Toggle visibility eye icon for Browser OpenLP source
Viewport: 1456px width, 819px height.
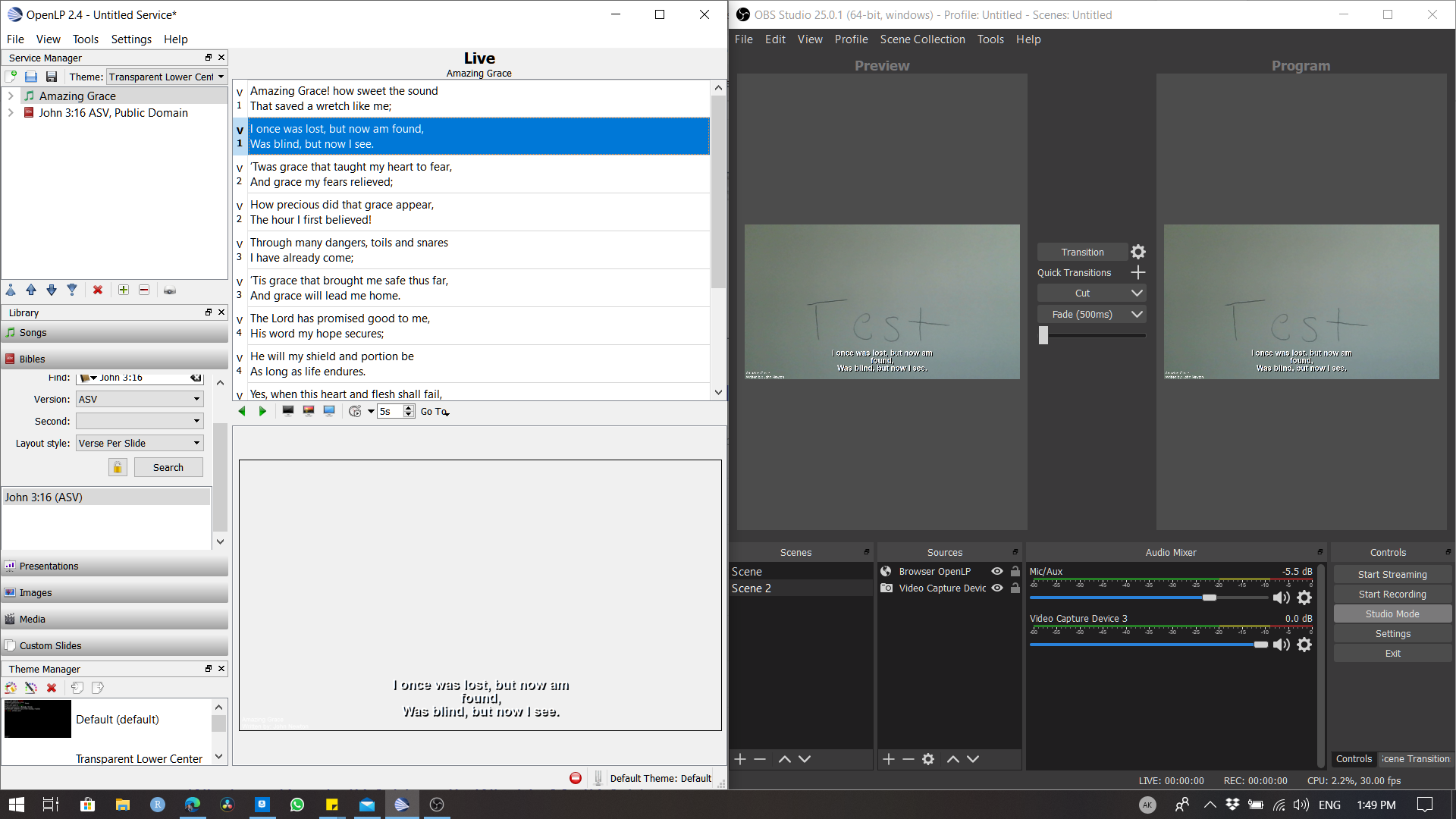point(997,571)
